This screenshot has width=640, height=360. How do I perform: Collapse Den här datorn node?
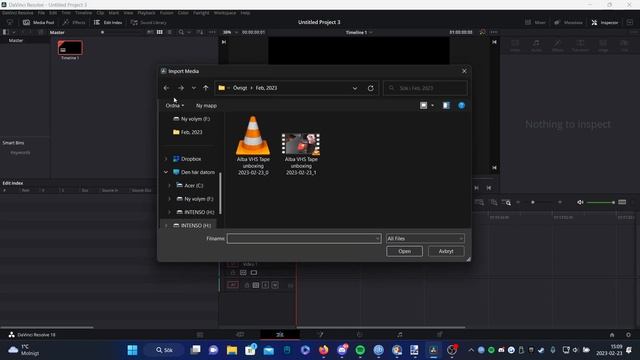[x=166, y=172]
